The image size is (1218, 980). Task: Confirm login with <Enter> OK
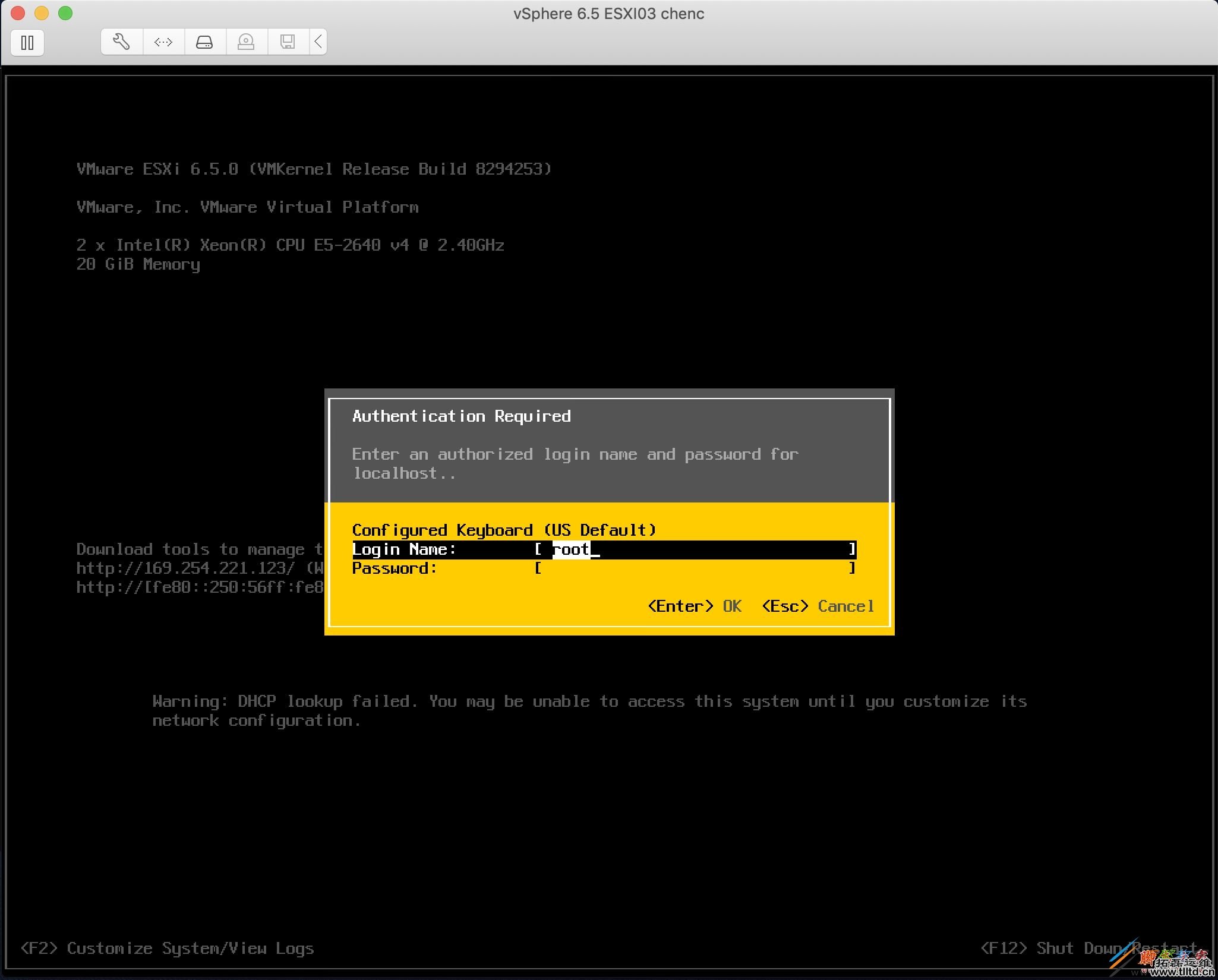click(695, 606)
